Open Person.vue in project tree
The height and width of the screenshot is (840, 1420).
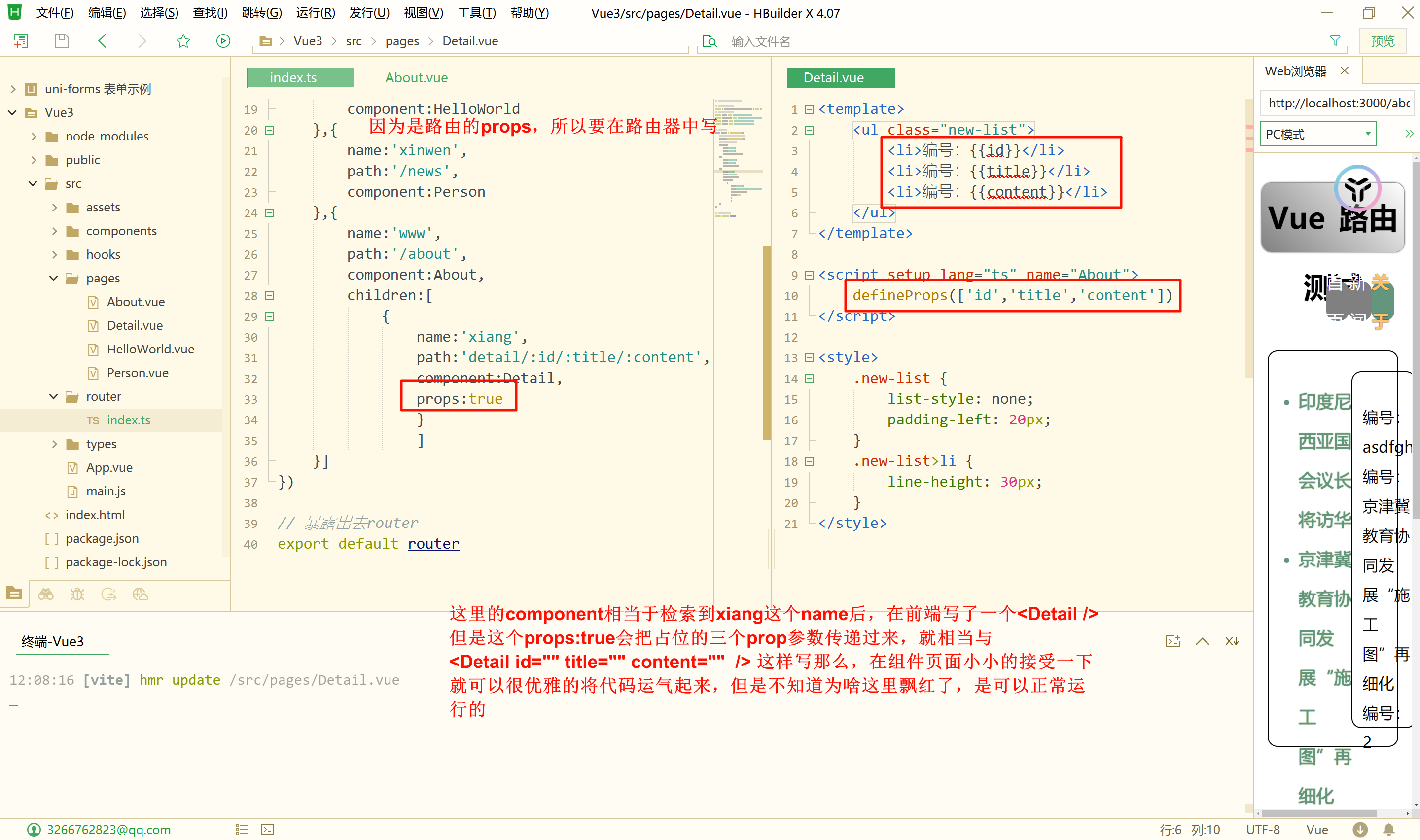click(x=138, y=373)
